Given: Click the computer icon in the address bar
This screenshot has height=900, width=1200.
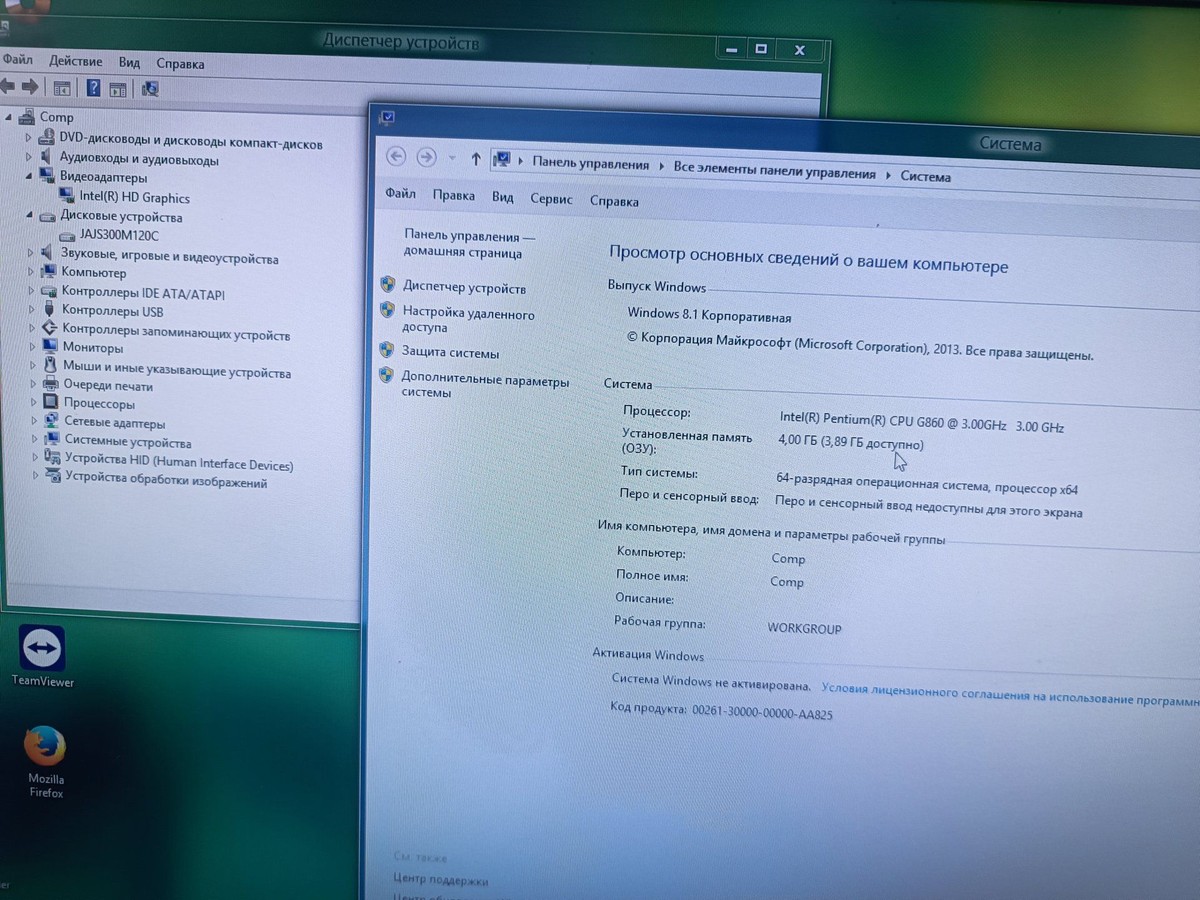Looking at the screenshot, I should click(503, 159).
